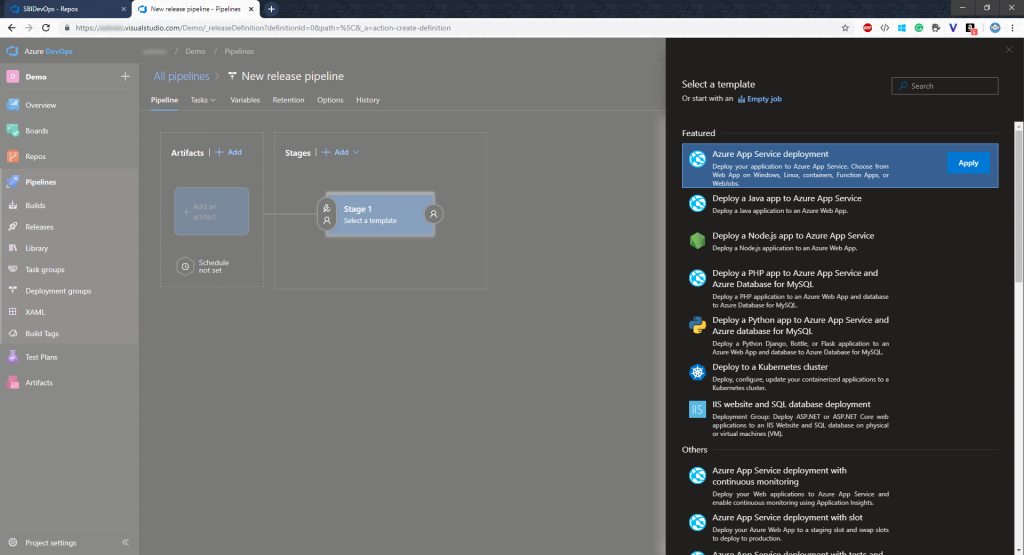
Task: Switch to the SBIDevOps - Repos browser tab
Action: 65,9
